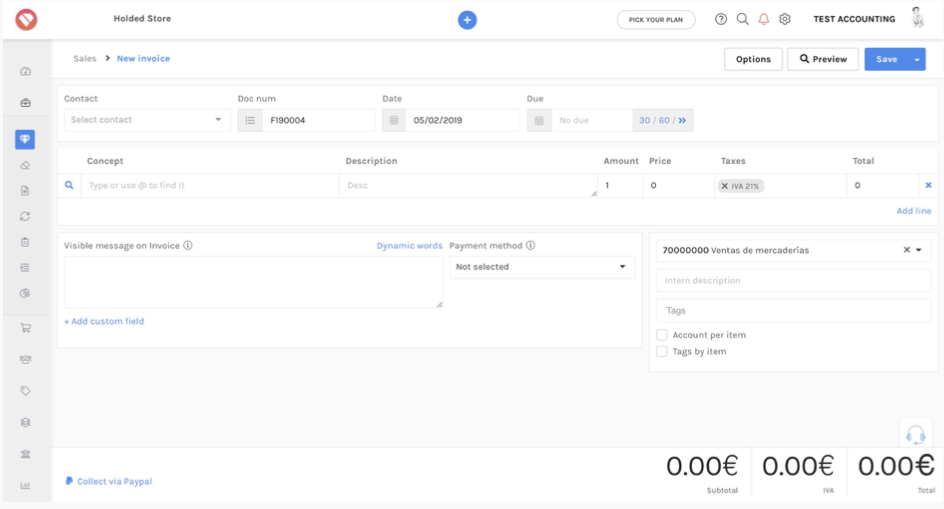Open the shopping cart sidebar icon

[25, 328]
